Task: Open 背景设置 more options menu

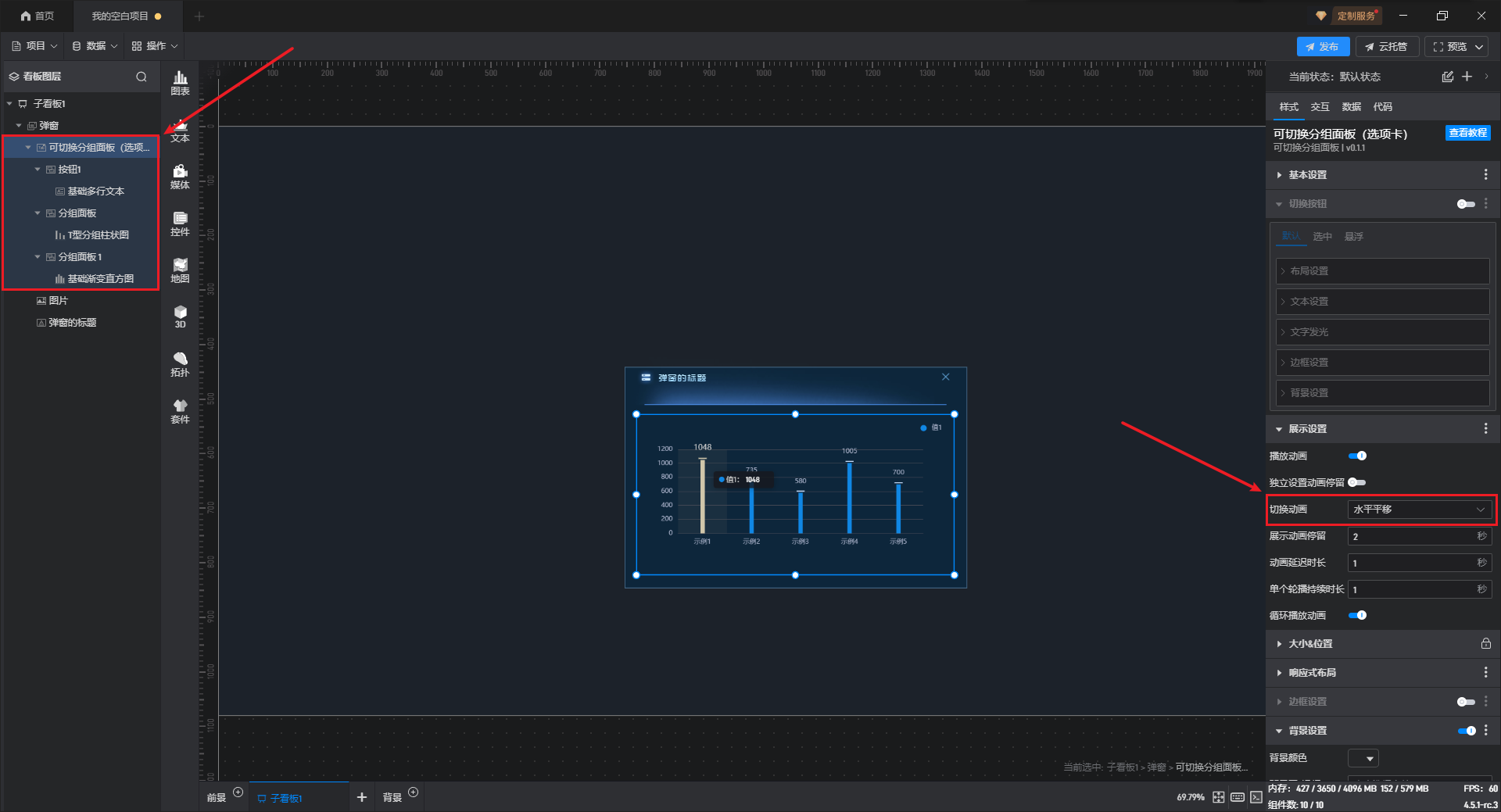Action: pyautogui.click(x=1485, y=731)
